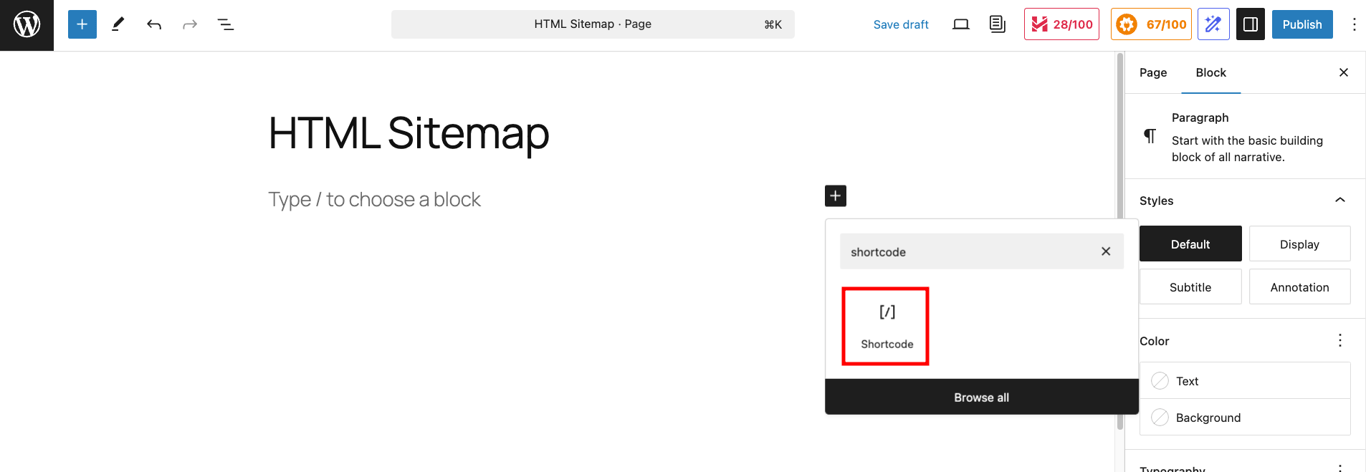Open the readability score 67/100 panel
This screenshot has width=1366, height=472.
coord(1151,24)
